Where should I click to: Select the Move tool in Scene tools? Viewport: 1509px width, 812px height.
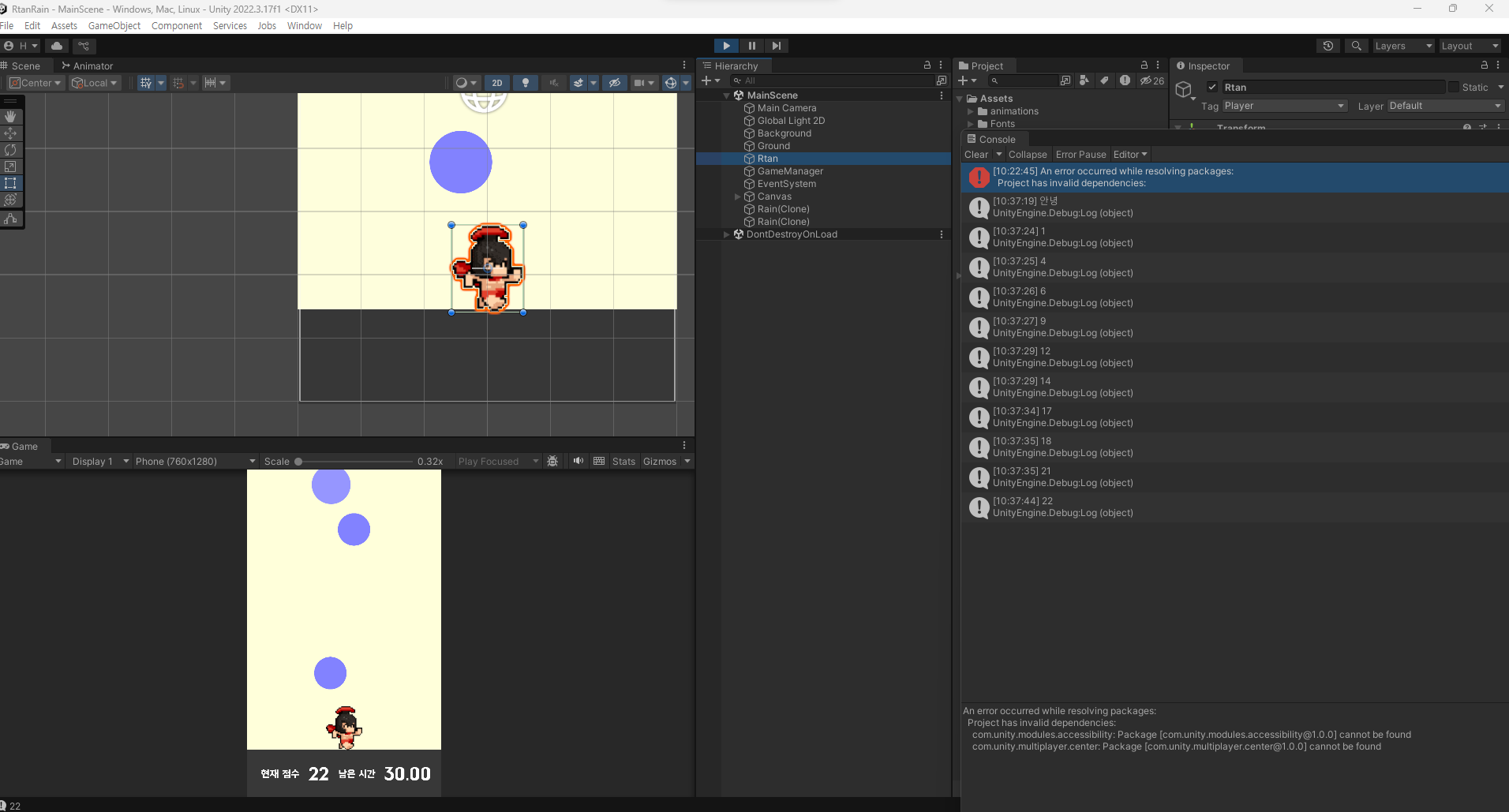[10, 133]
